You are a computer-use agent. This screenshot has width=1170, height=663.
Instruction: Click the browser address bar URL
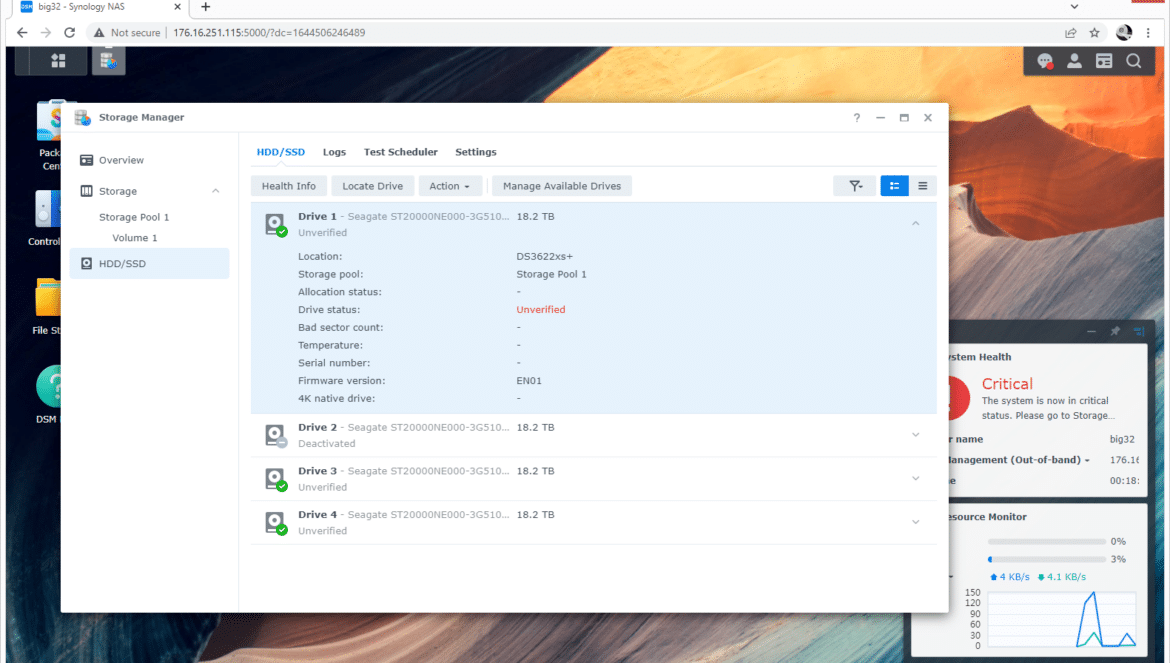click(269, 33)
